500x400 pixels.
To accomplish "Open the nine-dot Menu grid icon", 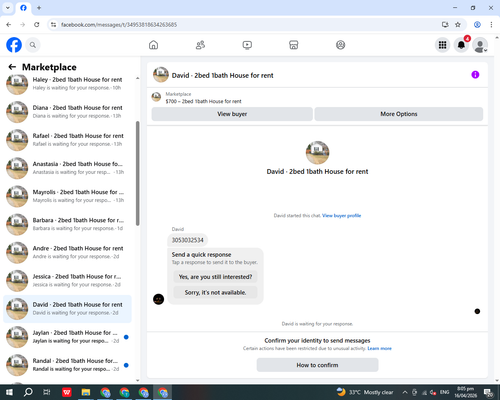I will coord(442,45).
